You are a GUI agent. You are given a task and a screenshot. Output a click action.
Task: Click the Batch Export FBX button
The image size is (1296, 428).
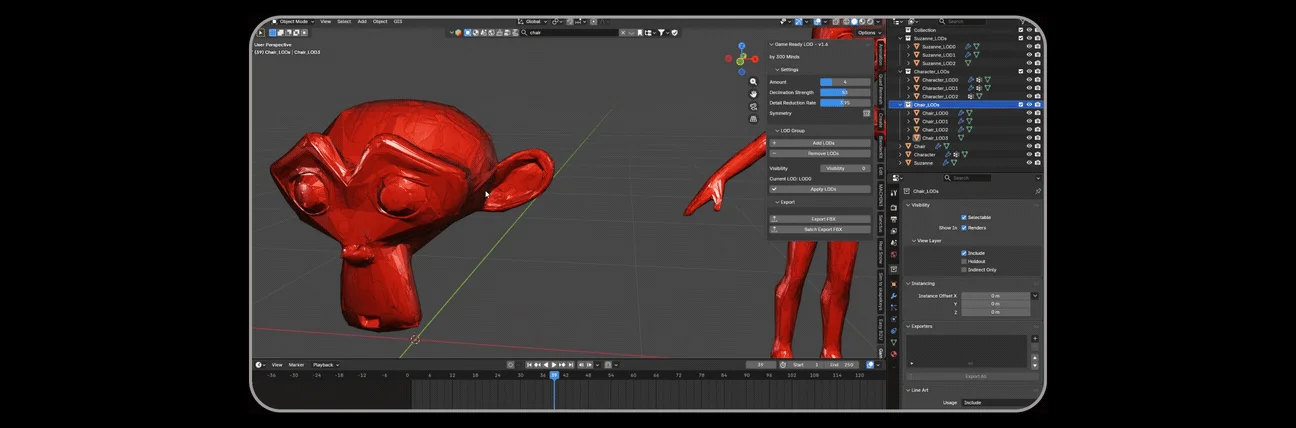coord(820,229)
